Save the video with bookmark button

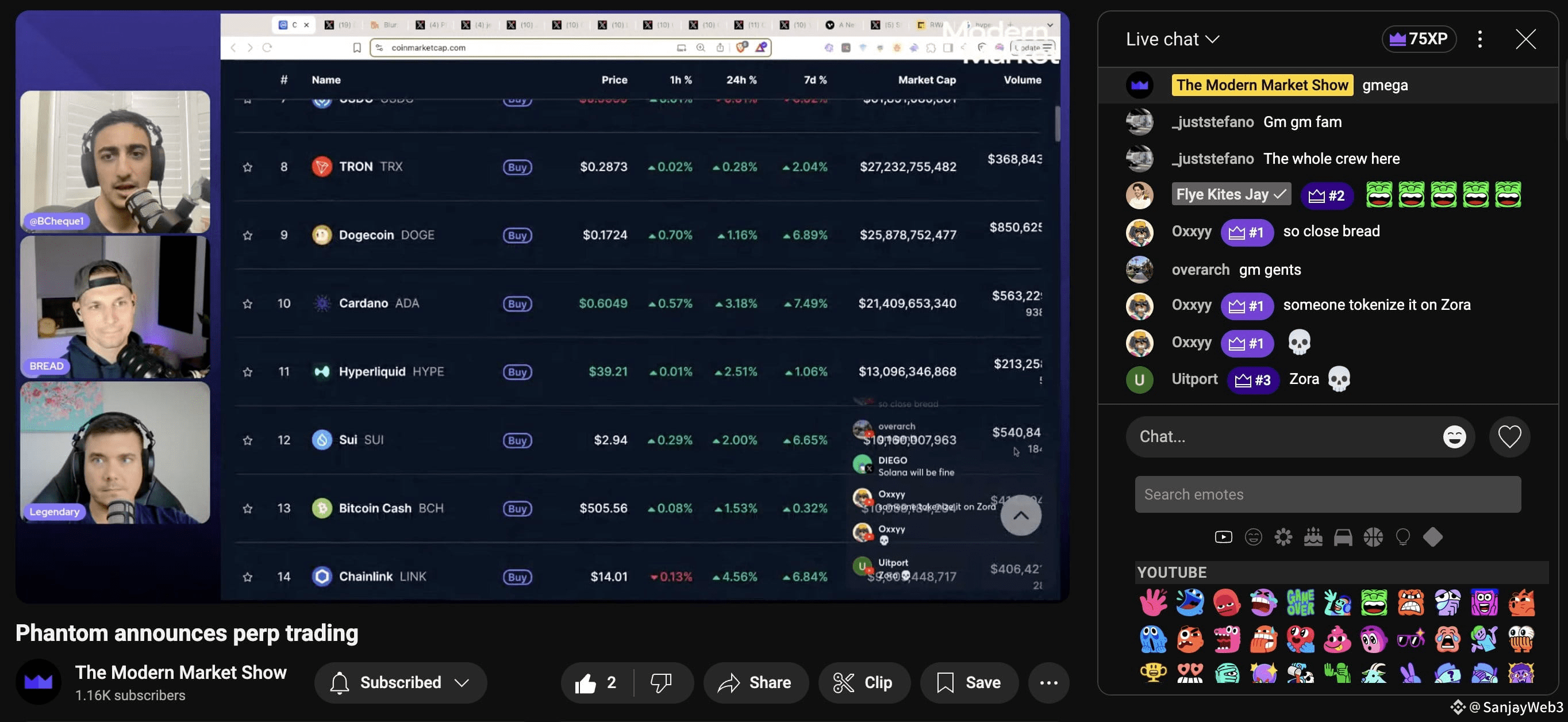click(x=969, y=682)
